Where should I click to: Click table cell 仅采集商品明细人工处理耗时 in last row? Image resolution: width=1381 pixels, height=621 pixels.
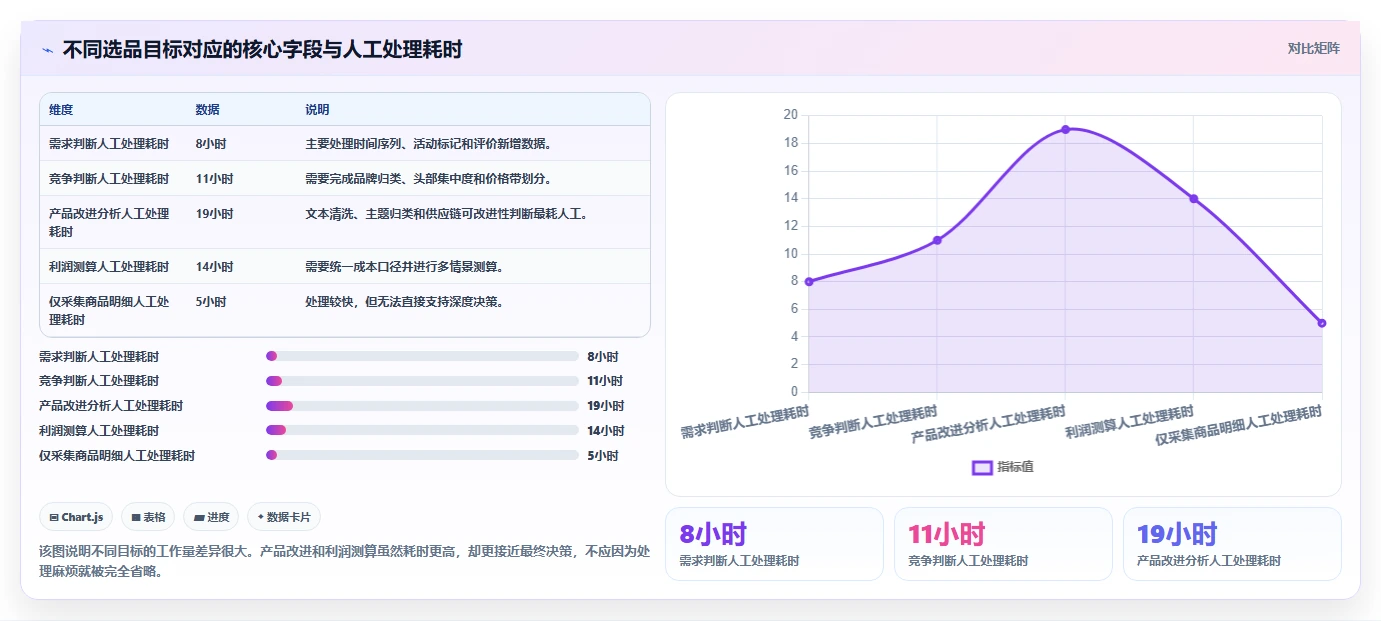pos(109,310)
